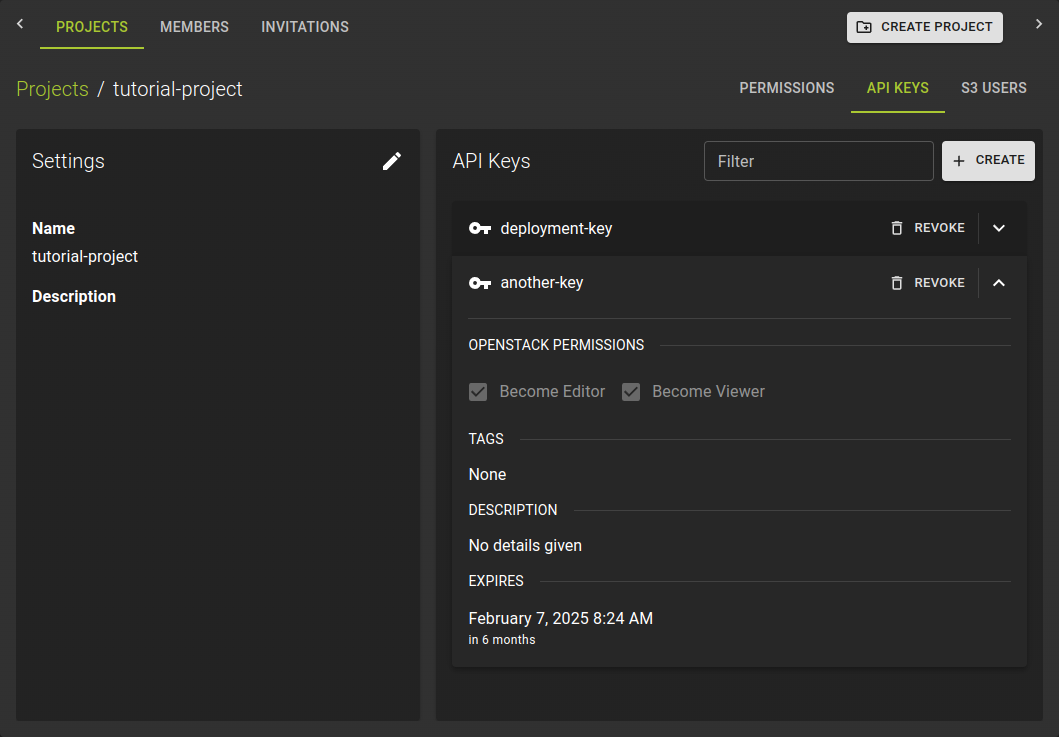Click the 'None' tags value
Viewport: 1059px width, 737px height.
click(x=487, y=475)
